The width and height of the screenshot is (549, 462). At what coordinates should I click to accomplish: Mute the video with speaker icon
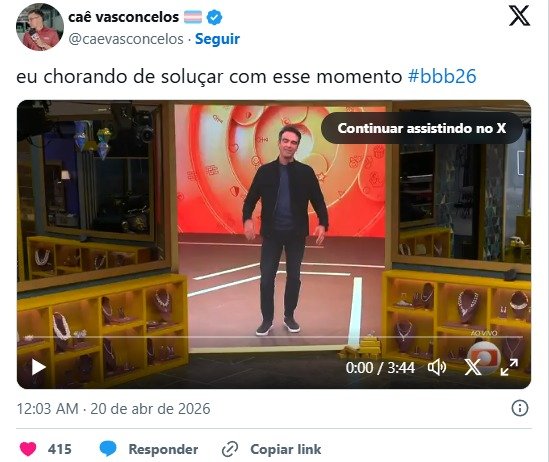click(x=437, y=367)
